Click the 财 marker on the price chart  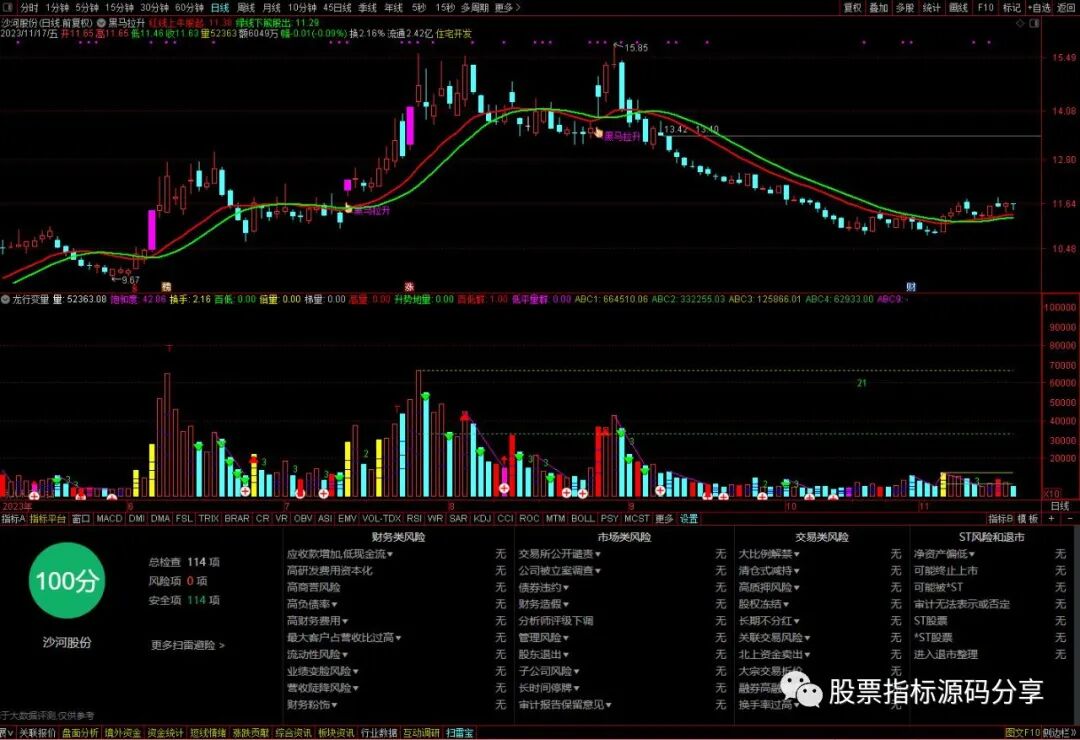[x=911, y=287]
